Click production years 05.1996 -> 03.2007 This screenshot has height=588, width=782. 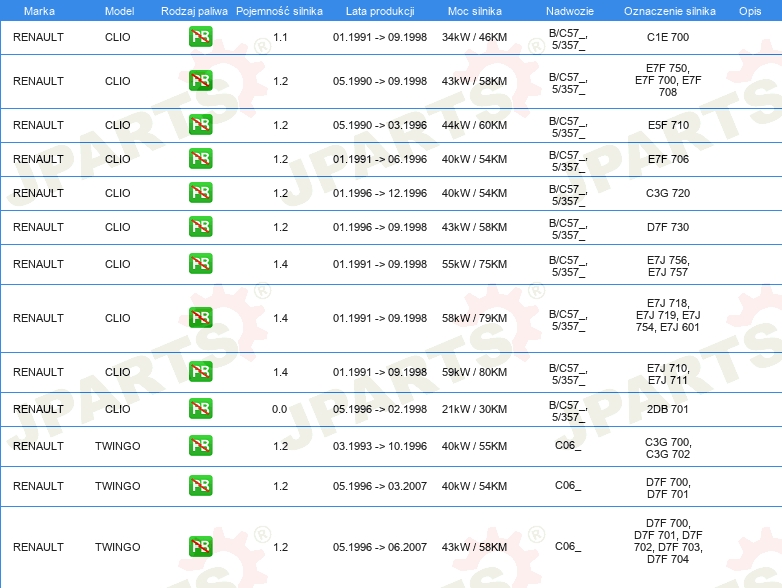(x=380, y=486)
